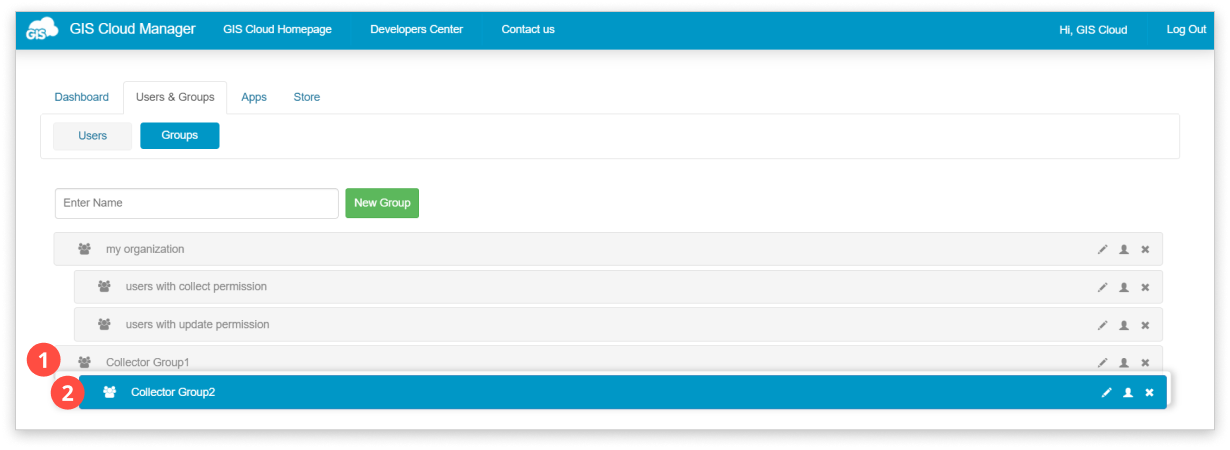Click Hi, GIS Cloud account link
This screenshot has width=1230, height=450.
(1093, 30)
